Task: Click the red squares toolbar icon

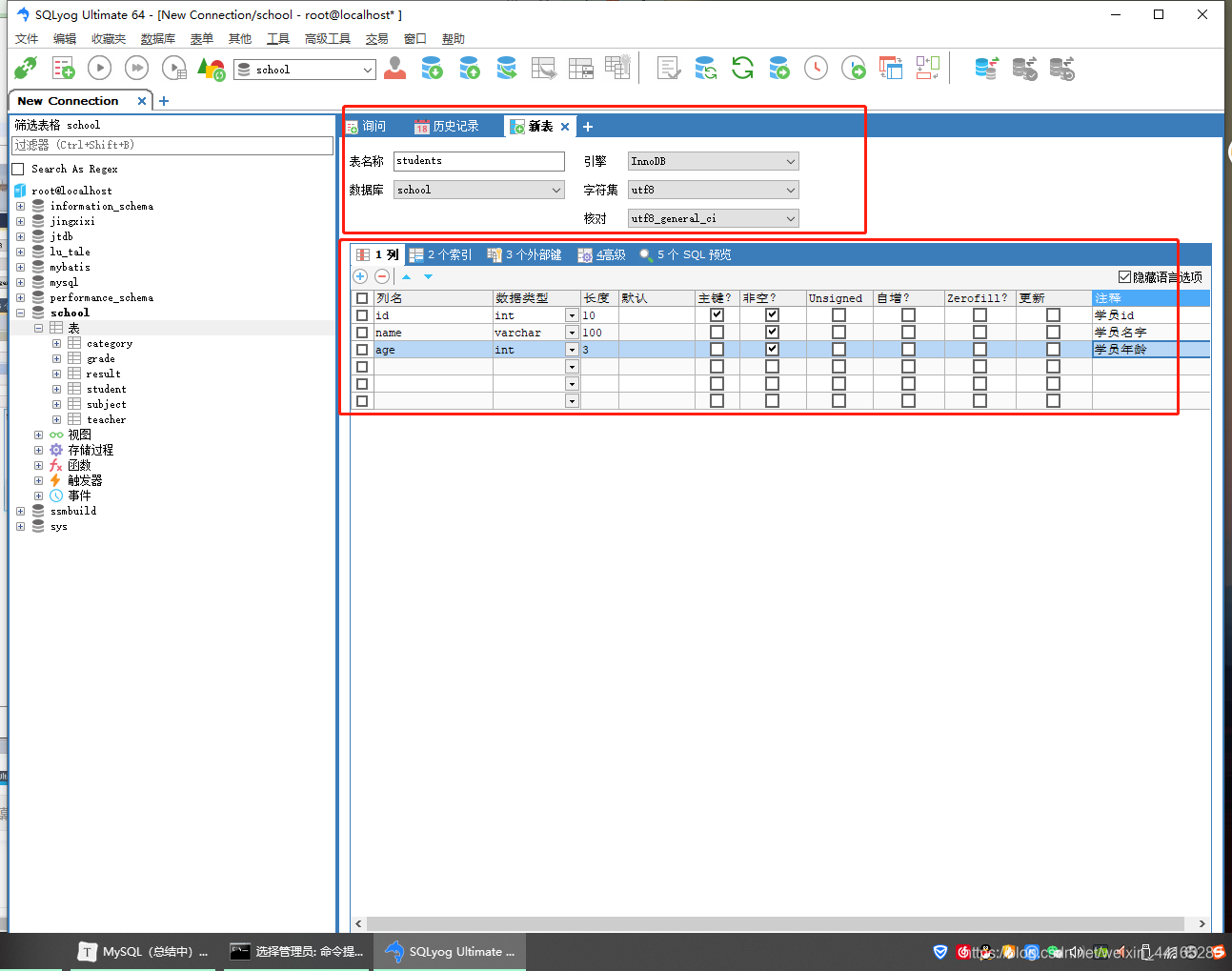Action: pyautogui.click(x=927, y=68)
